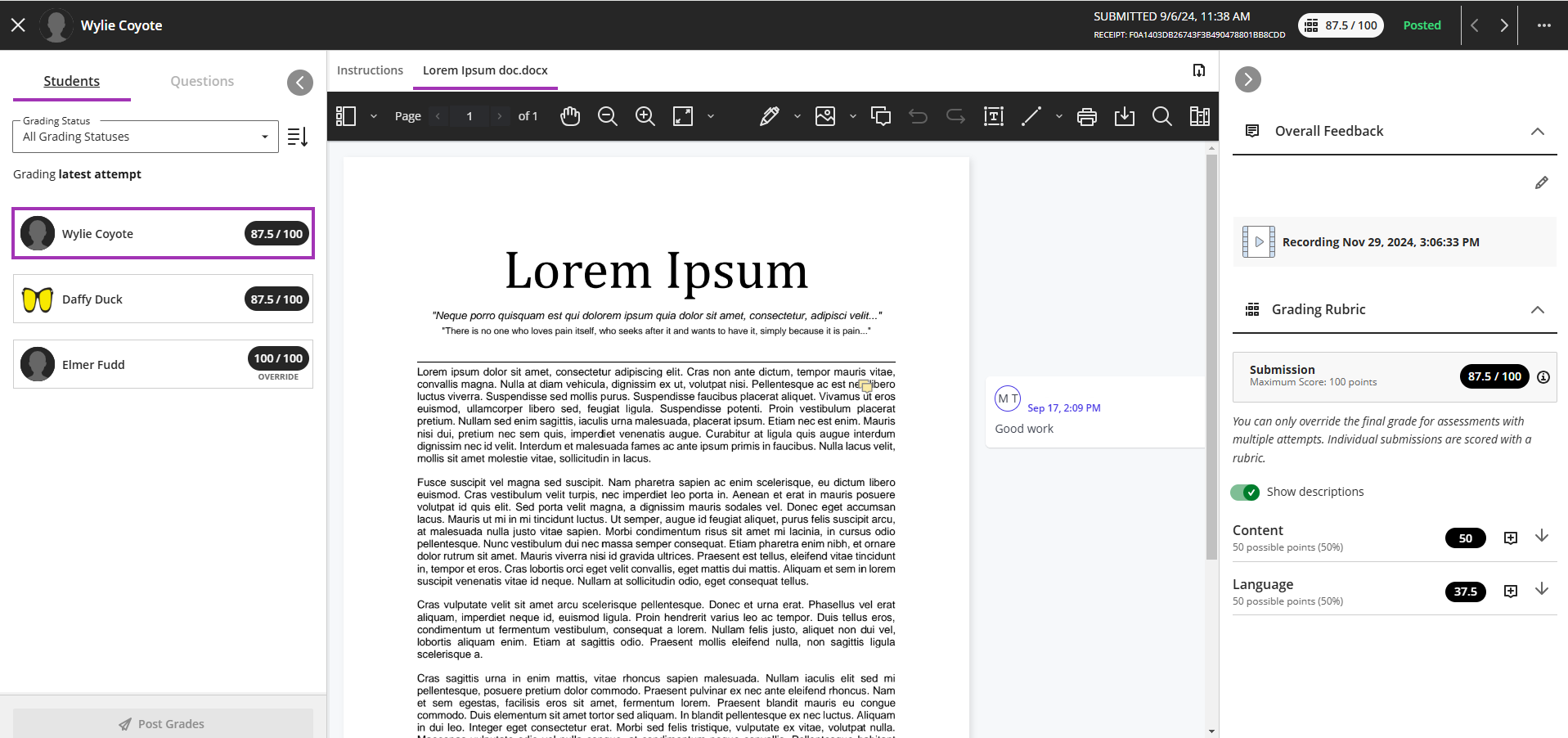Image resolution: width=1568 pixels, height=738 pixels.
Task: Collapse the Overall Feedback section
Action: click(1539, 131)
